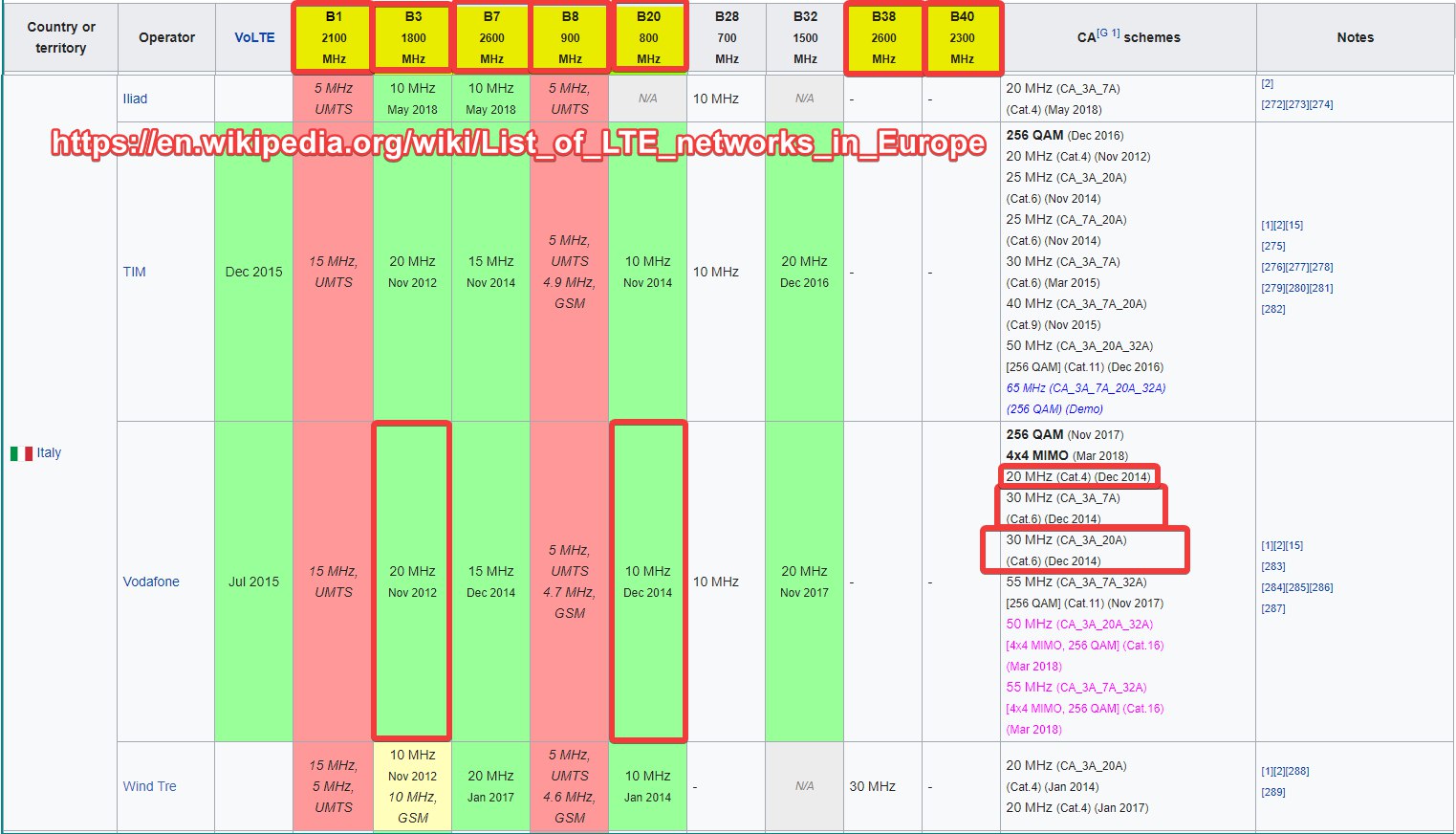
Task: Select Vodafone's B32 cell 20 MHz Nov 2017
Action: (805, 582)
